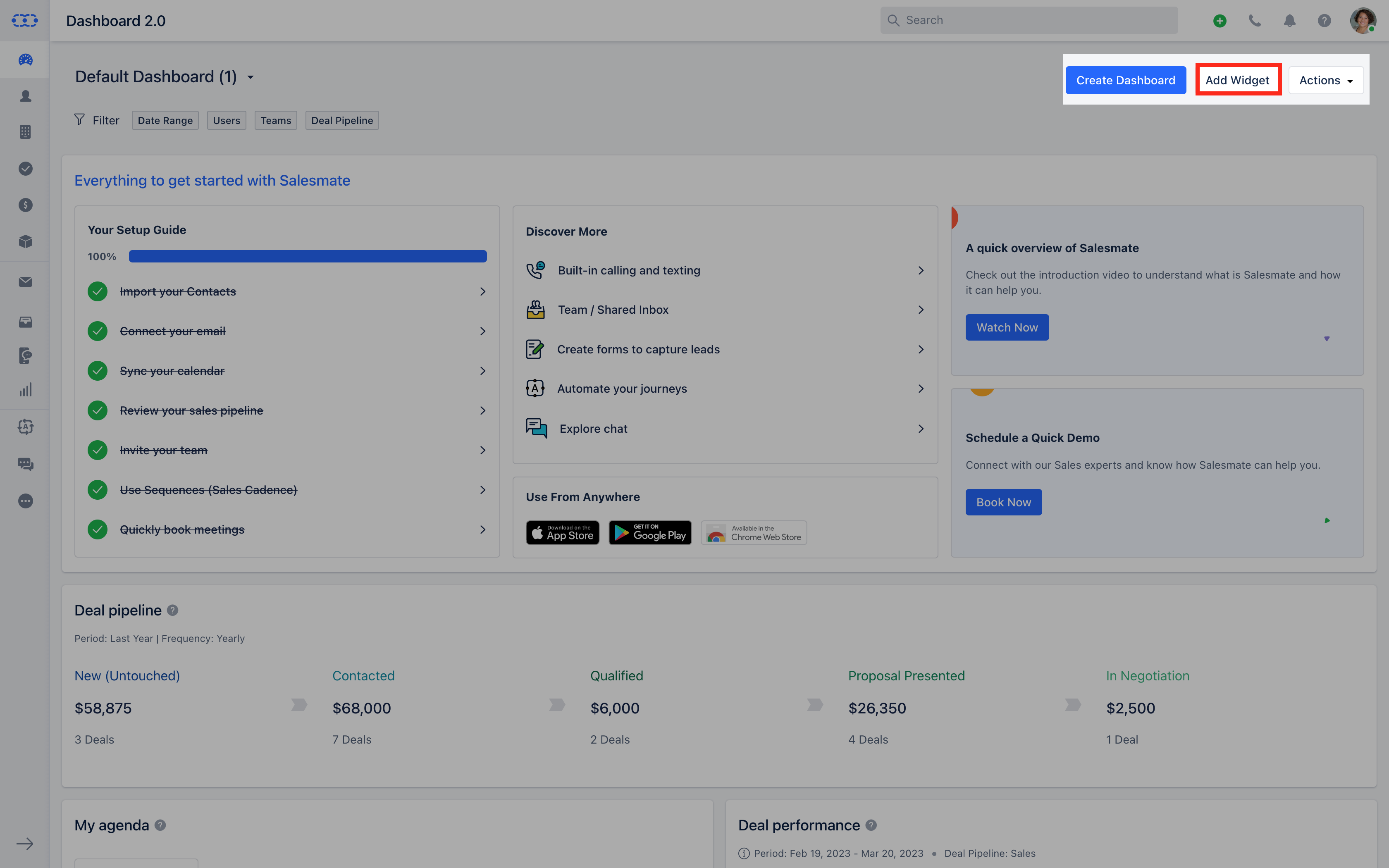Open help question mark icon in header
The width and height of the screenshot is (1389, 868).
(1324, 21)
